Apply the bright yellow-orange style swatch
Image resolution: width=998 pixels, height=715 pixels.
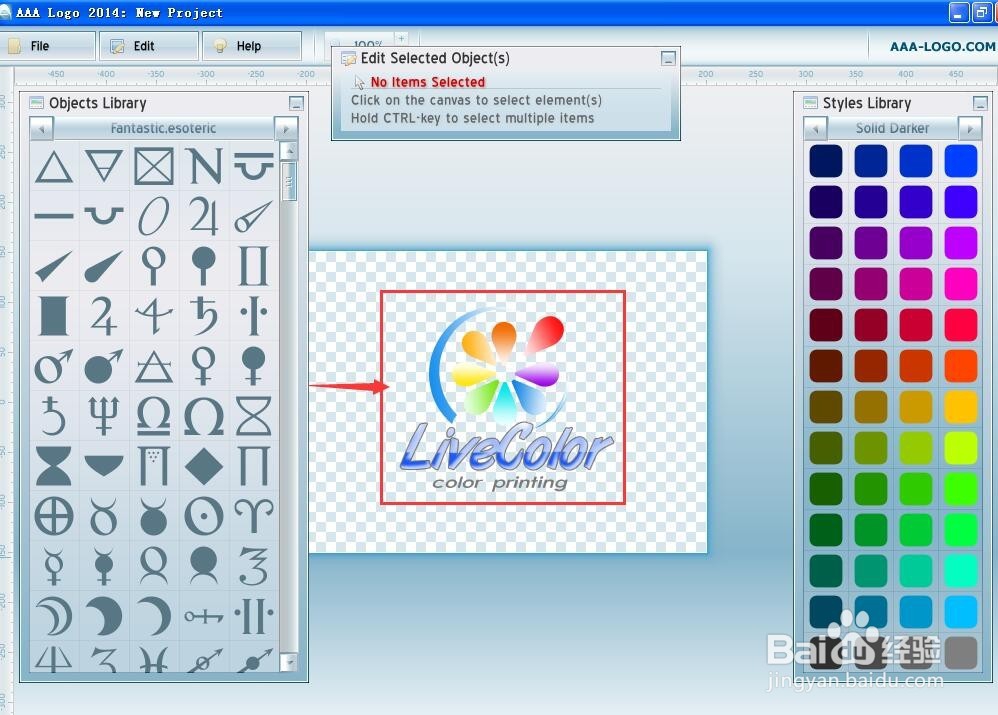pyautogui.click(x=960, y=407)
